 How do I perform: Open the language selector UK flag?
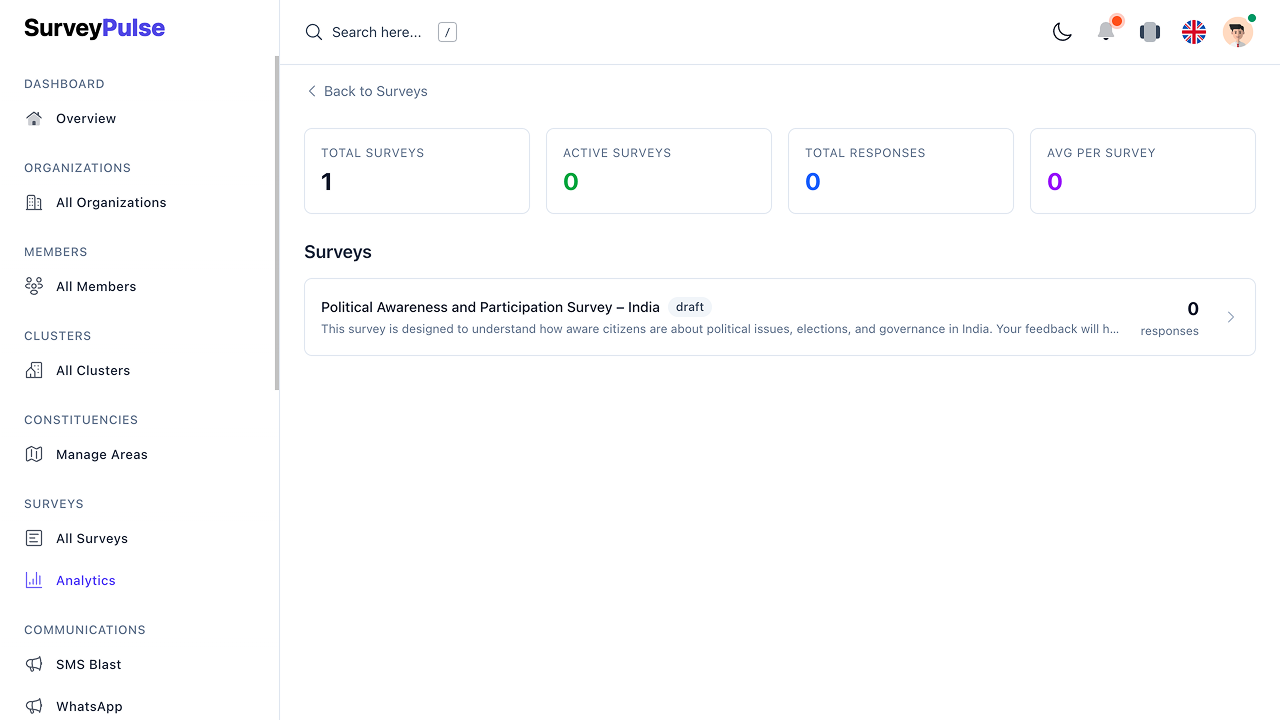click(x=1194, y=32)
